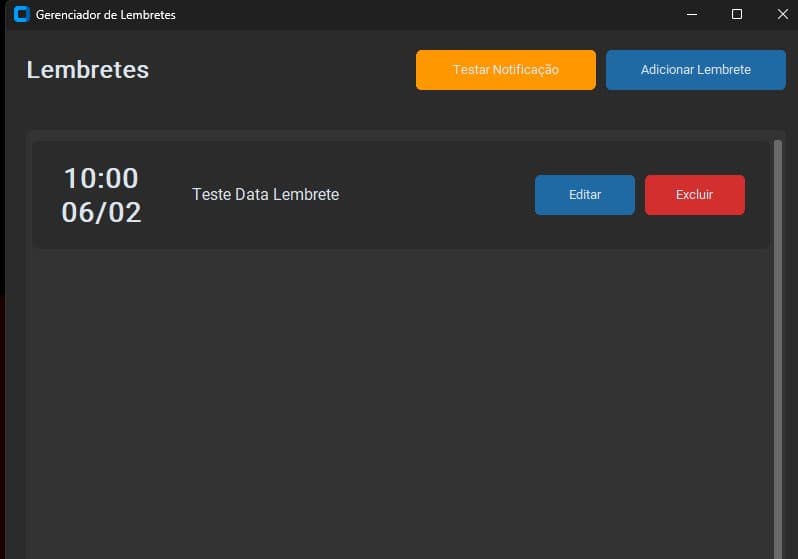Screen dimensions: 798x559
Task: Click the app icon in title bar
Action: [21, 15]
